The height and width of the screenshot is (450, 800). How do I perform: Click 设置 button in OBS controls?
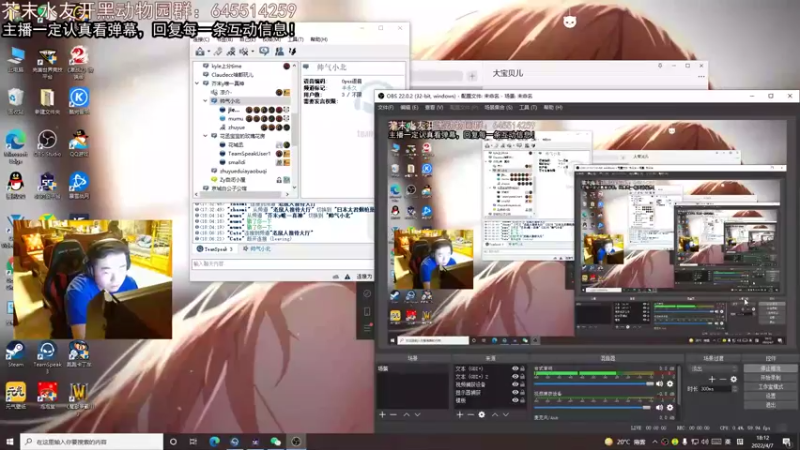(x=770, y=396)
